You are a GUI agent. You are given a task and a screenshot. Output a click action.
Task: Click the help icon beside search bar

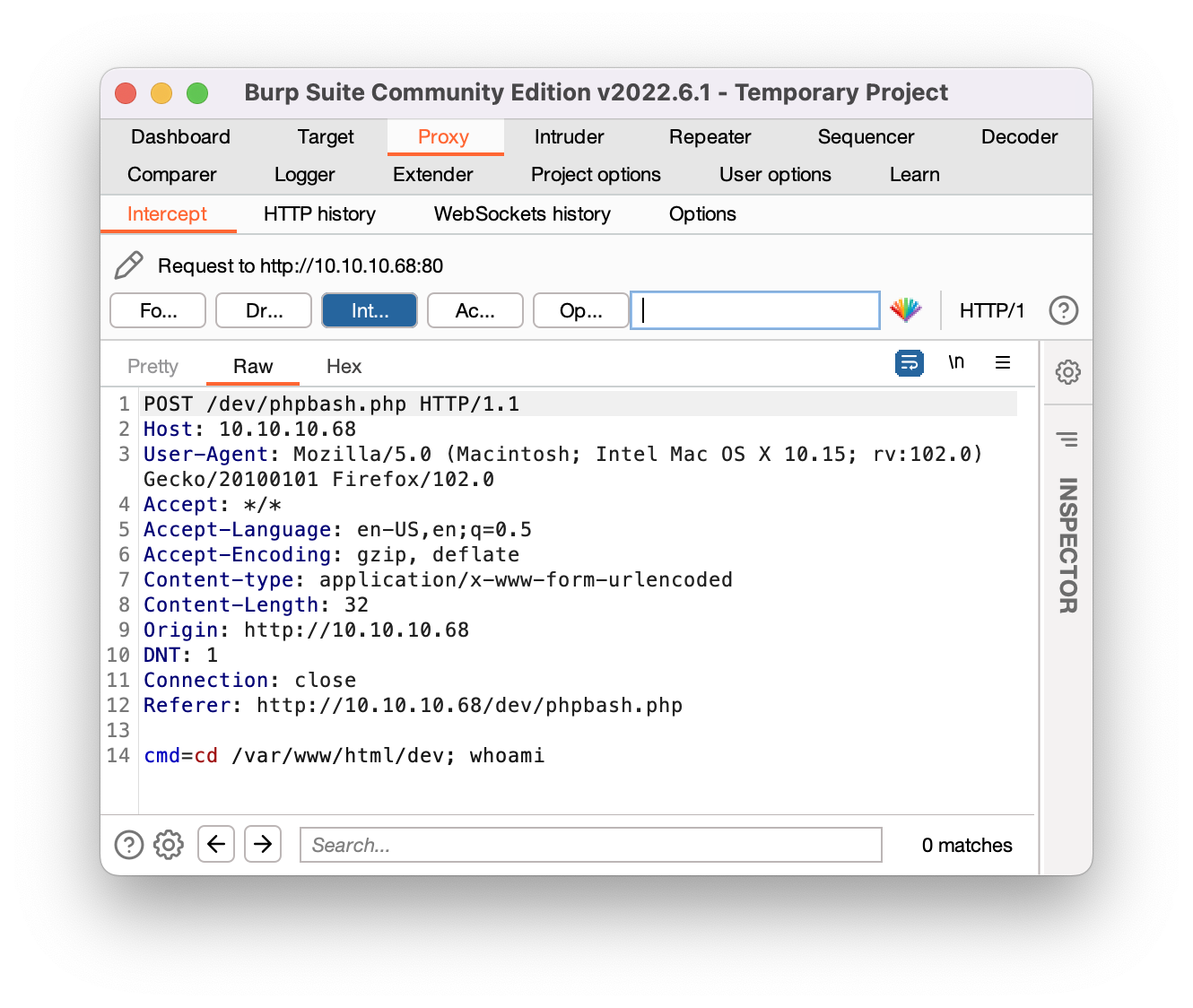(129, 845)
